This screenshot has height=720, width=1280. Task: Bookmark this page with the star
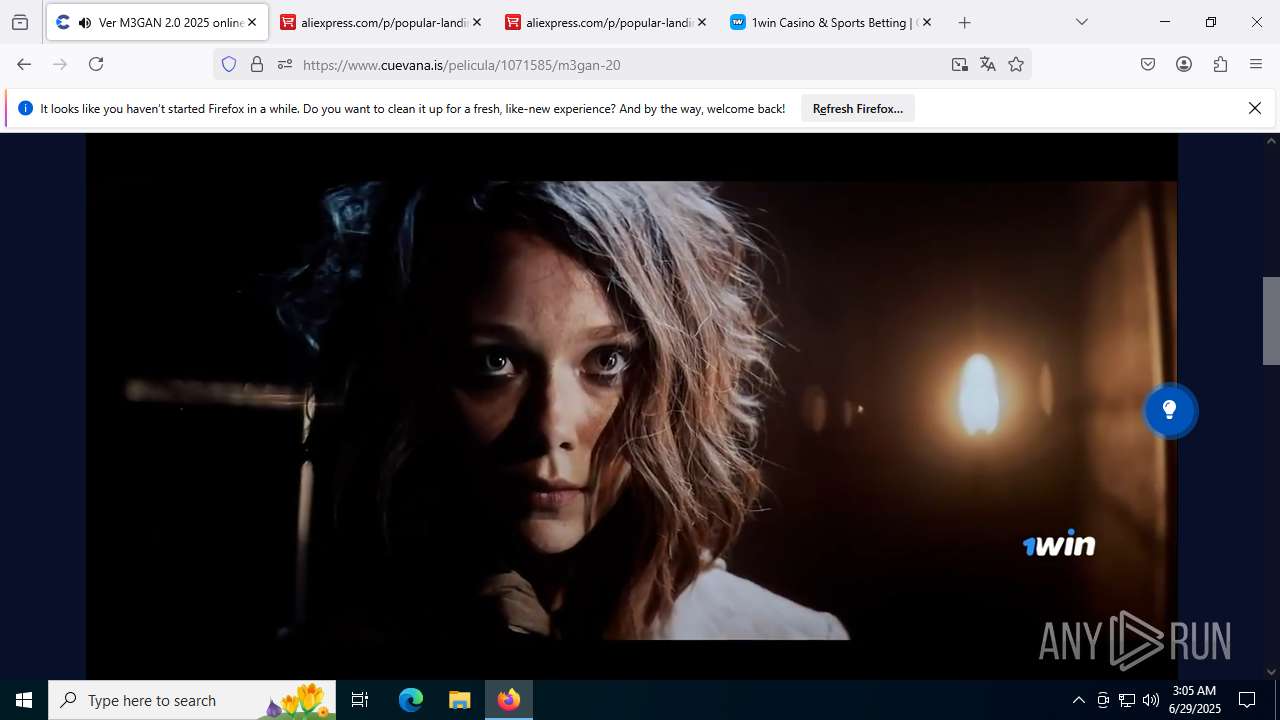[1016, 64]
